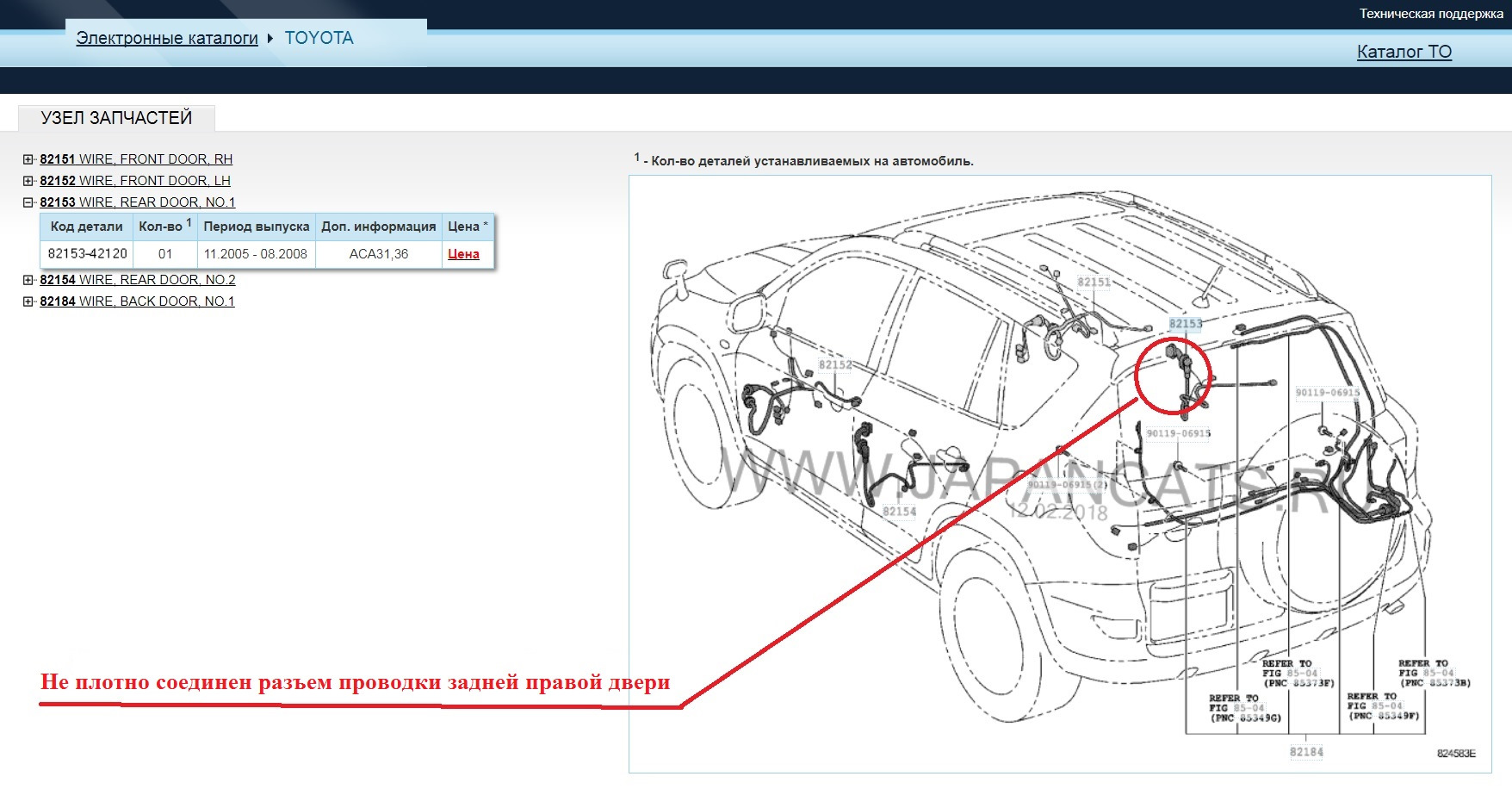Viewport: 1512px width, 789px height.
Task: Select 82154 WIRE, REAR DOOR, NO.2 entry
Action: point(138,280)
